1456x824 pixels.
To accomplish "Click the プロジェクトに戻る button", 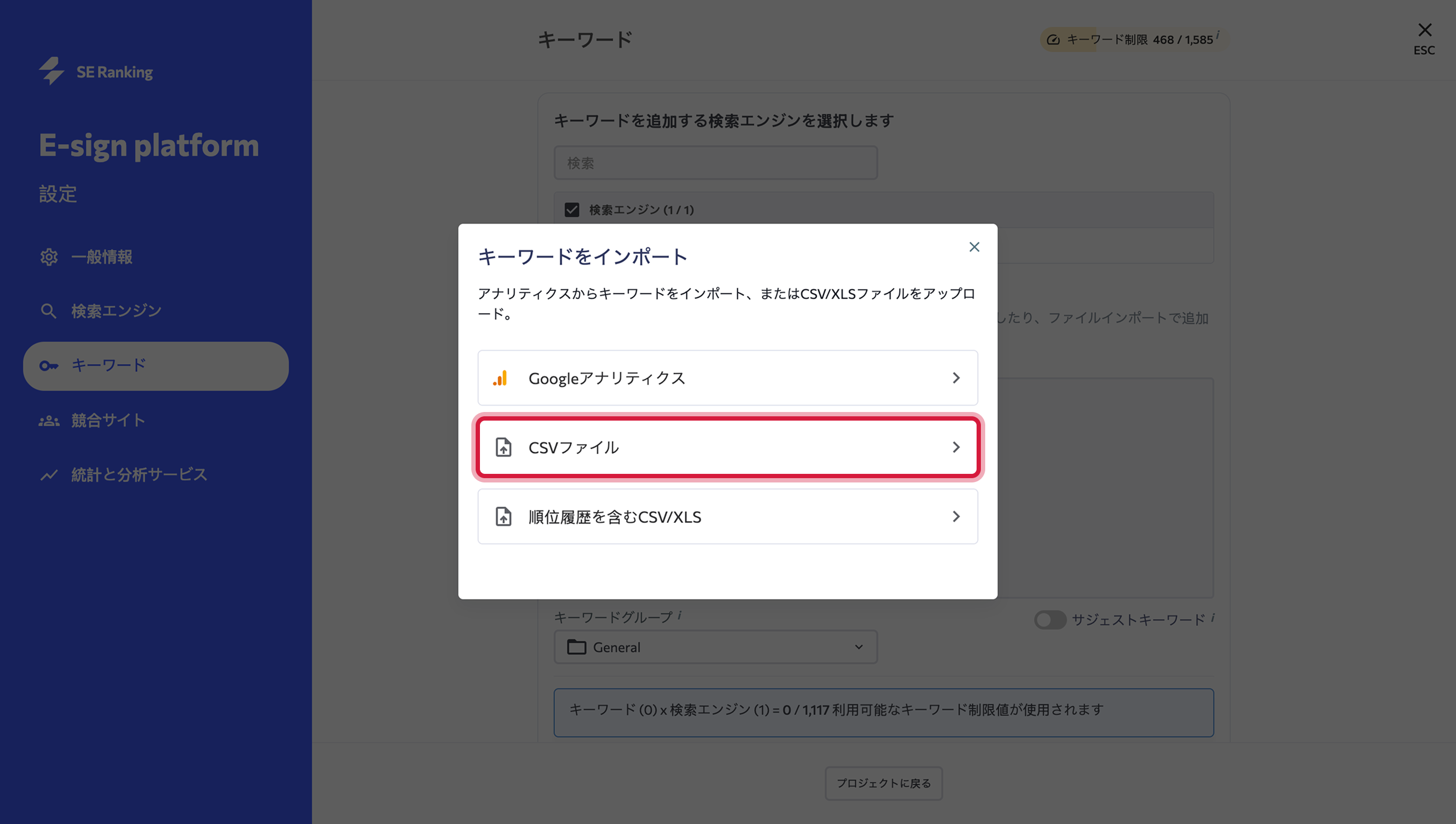I will pos(884,783).
